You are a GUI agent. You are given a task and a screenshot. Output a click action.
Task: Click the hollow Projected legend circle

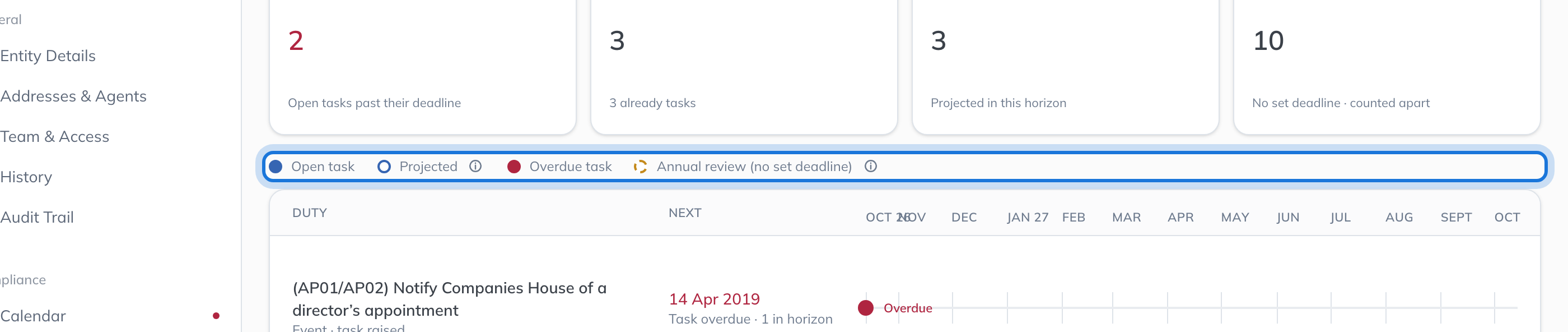(x=384, y=167)
